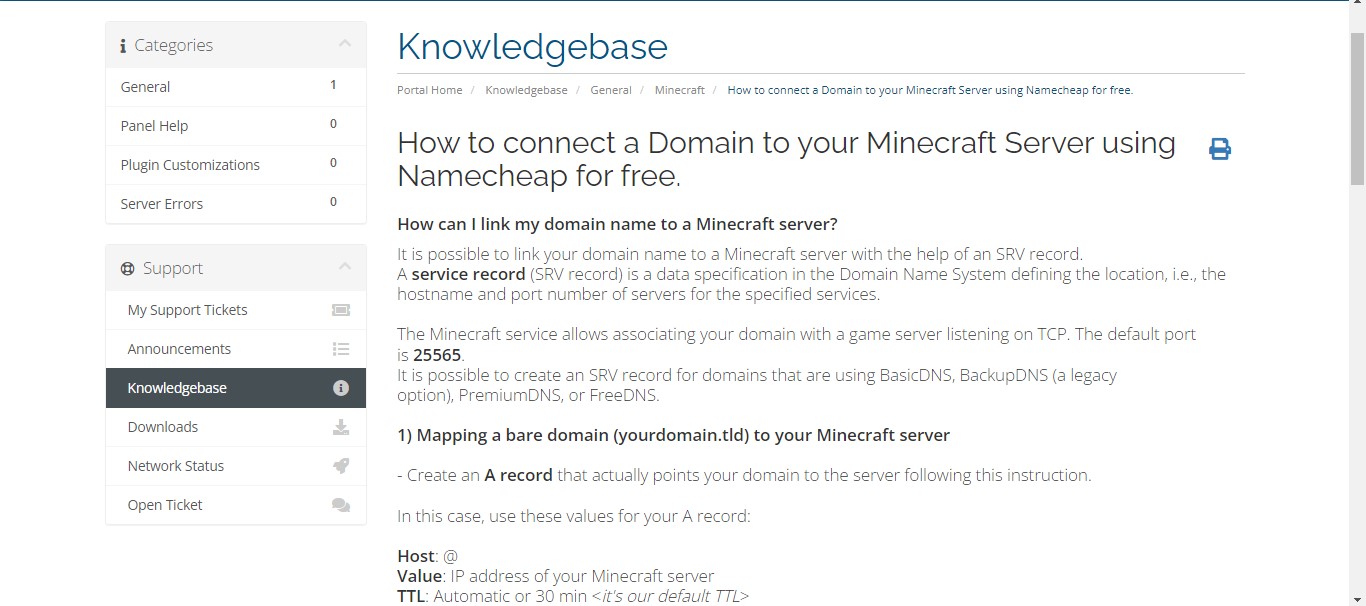Open the General category
This screenshot has height=606, width=1366.
pos(146,87)
